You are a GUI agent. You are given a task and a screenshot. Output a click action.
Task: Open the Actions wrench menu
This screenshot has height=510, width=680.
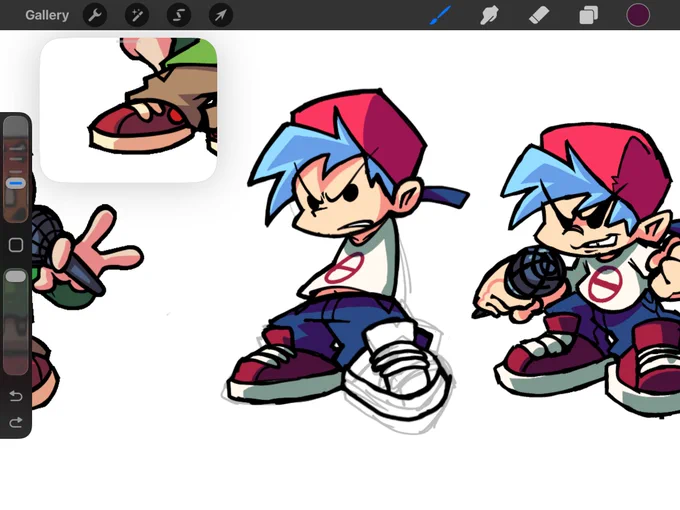point(95,15)
